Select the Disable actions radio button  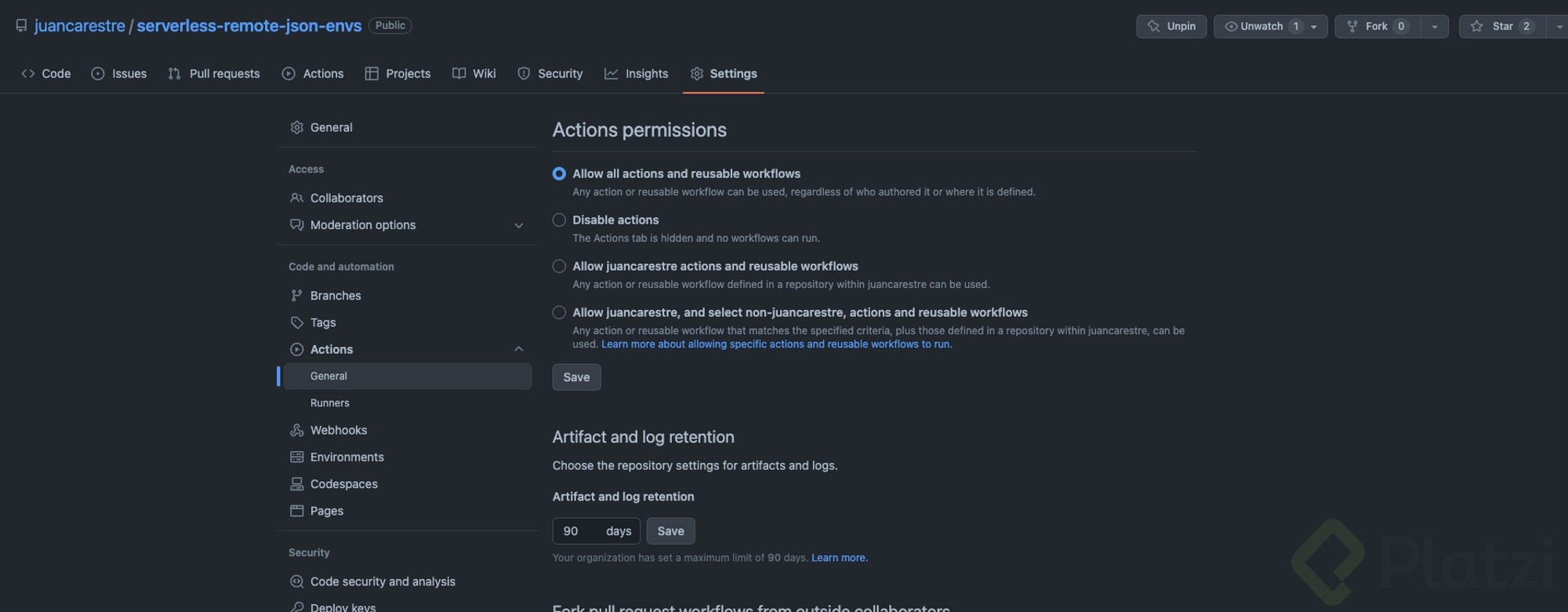point(559,220)
